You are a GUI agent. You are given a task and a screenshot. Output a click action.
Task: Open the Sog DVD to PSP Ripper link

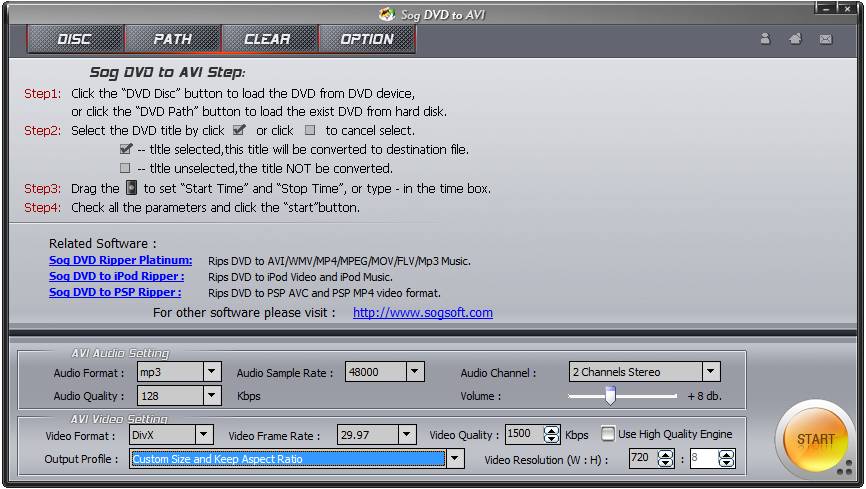pyautogui.click(x=115, y=292)
